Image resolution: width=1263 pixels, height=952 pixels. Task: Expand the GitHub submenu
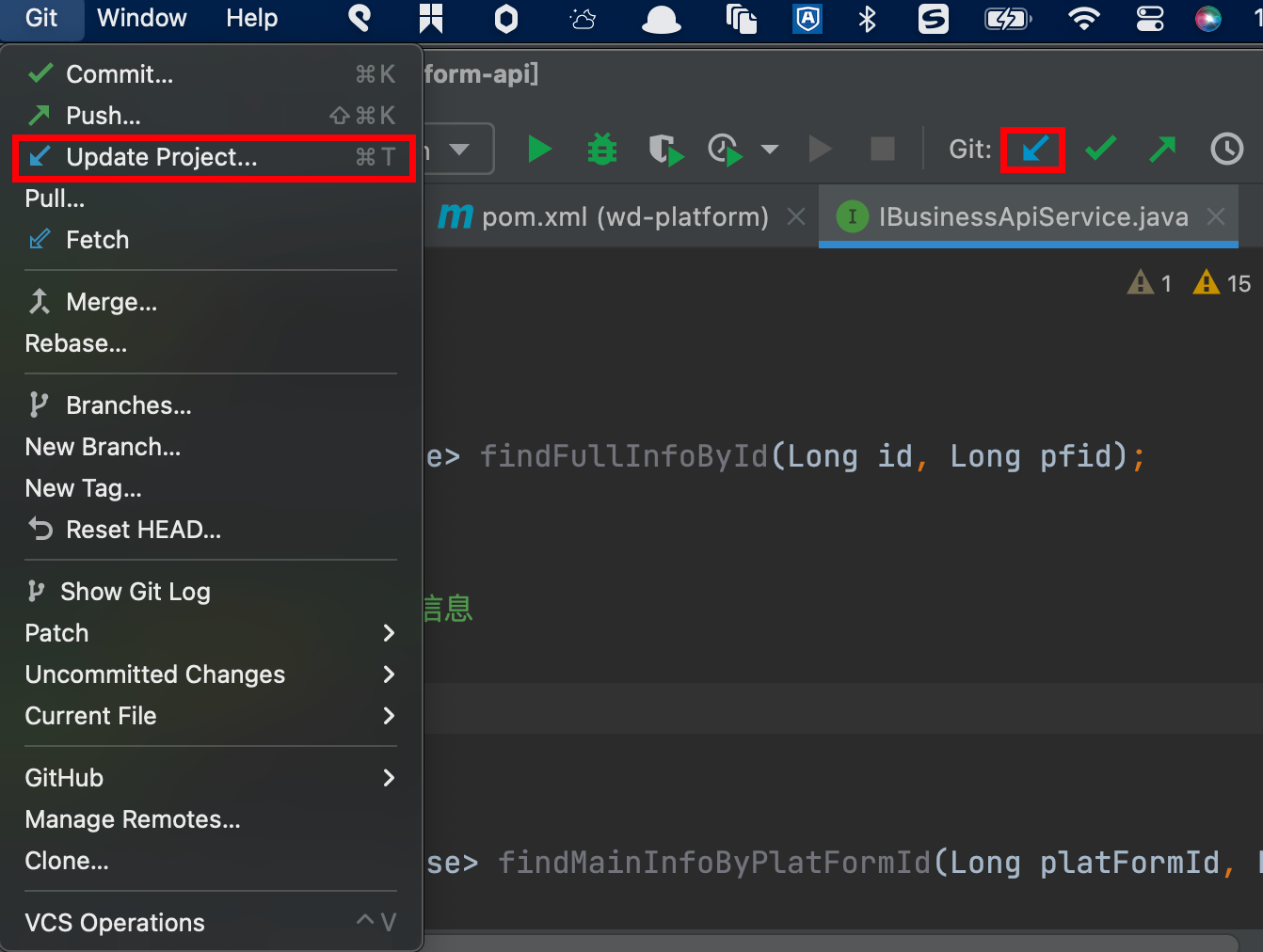click(212, 778)
